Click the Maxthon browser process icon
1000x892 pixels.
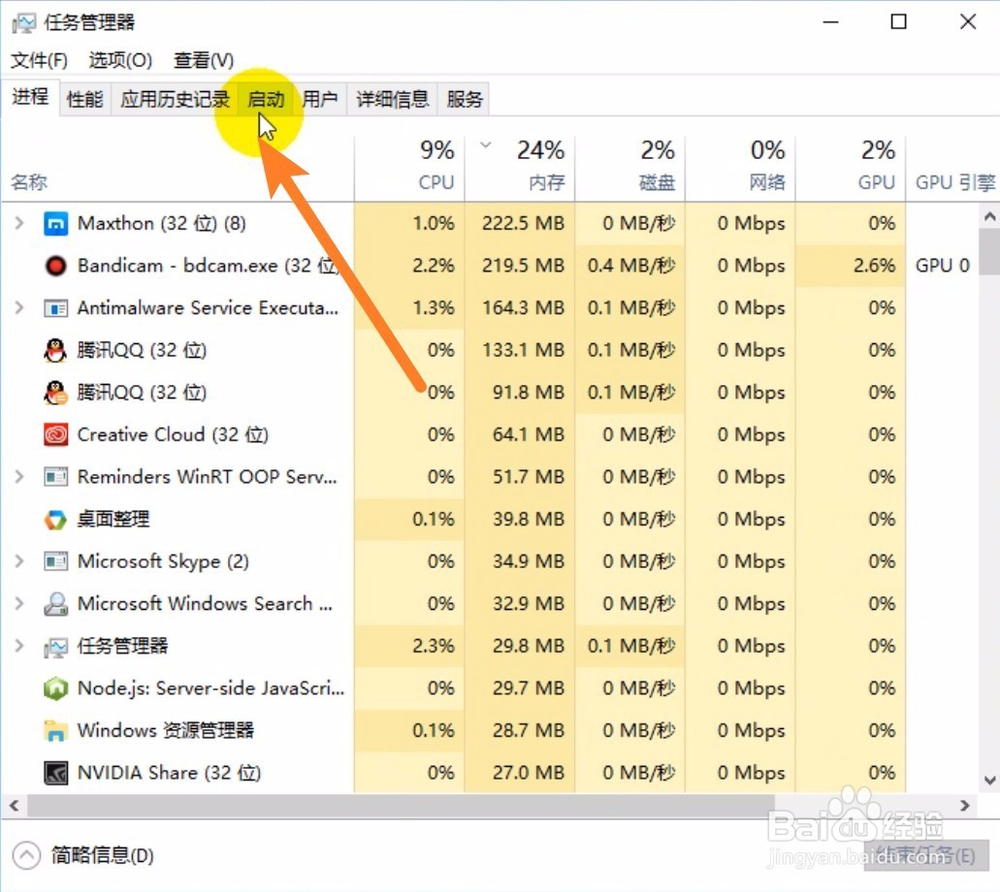(55, 224)
